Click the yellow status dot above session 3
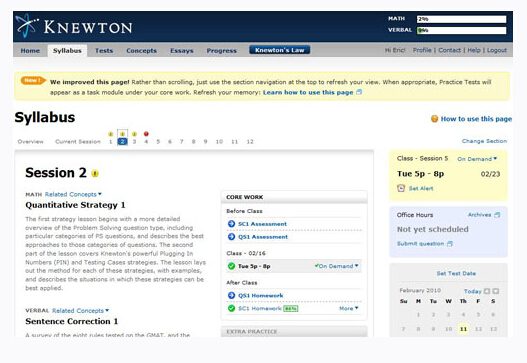Screen dimensions: 527x363 134,134
